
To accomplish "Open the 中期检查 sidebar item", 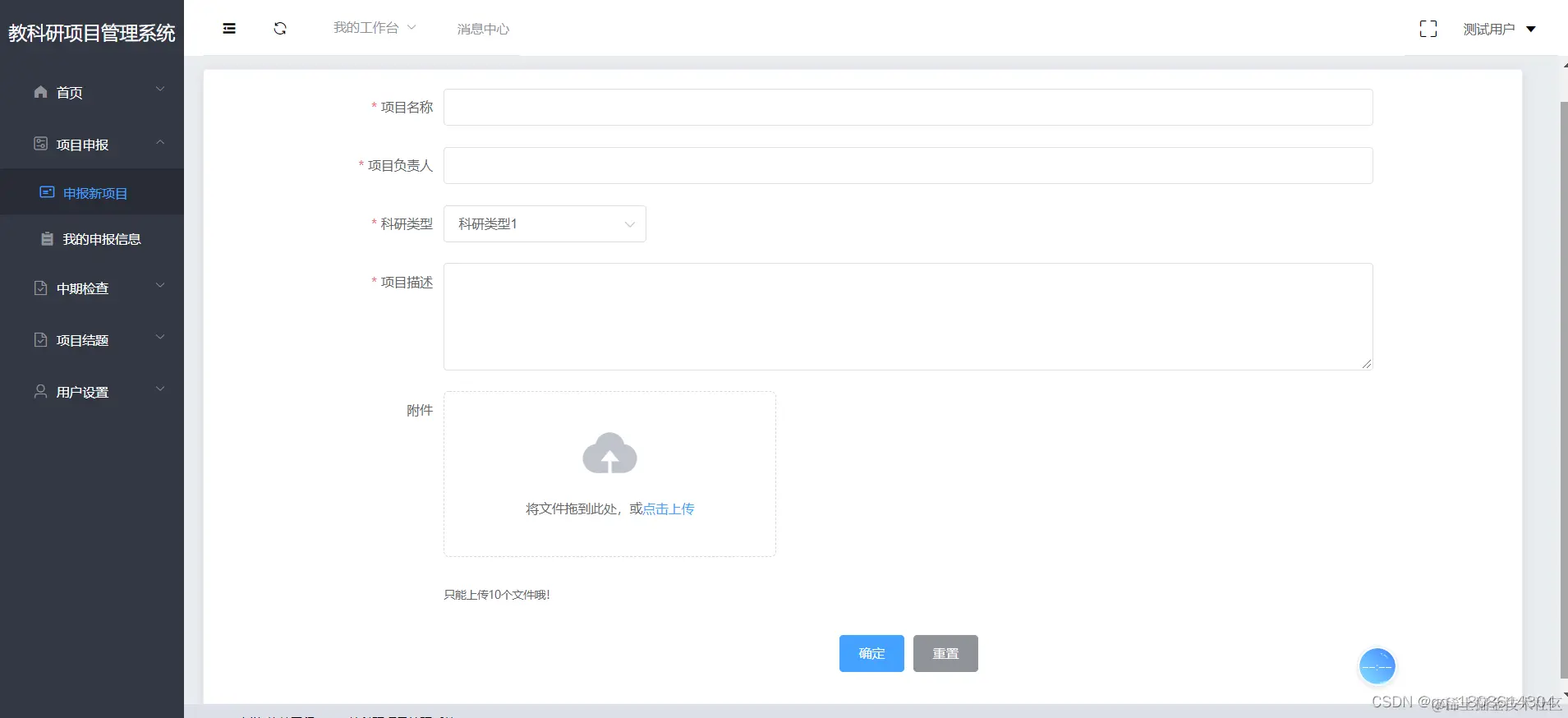I will tap(92, 288).
